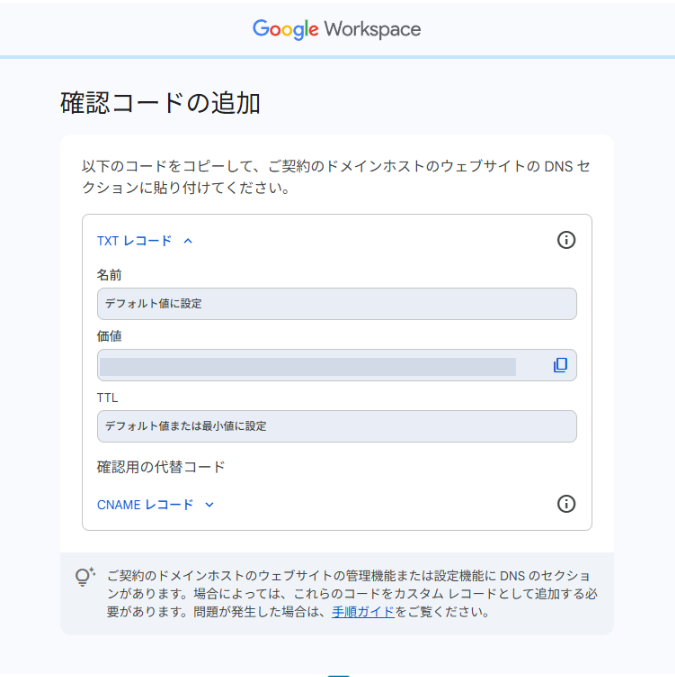Click the DNS section tip paragraph text

click(x=350, y=594)
